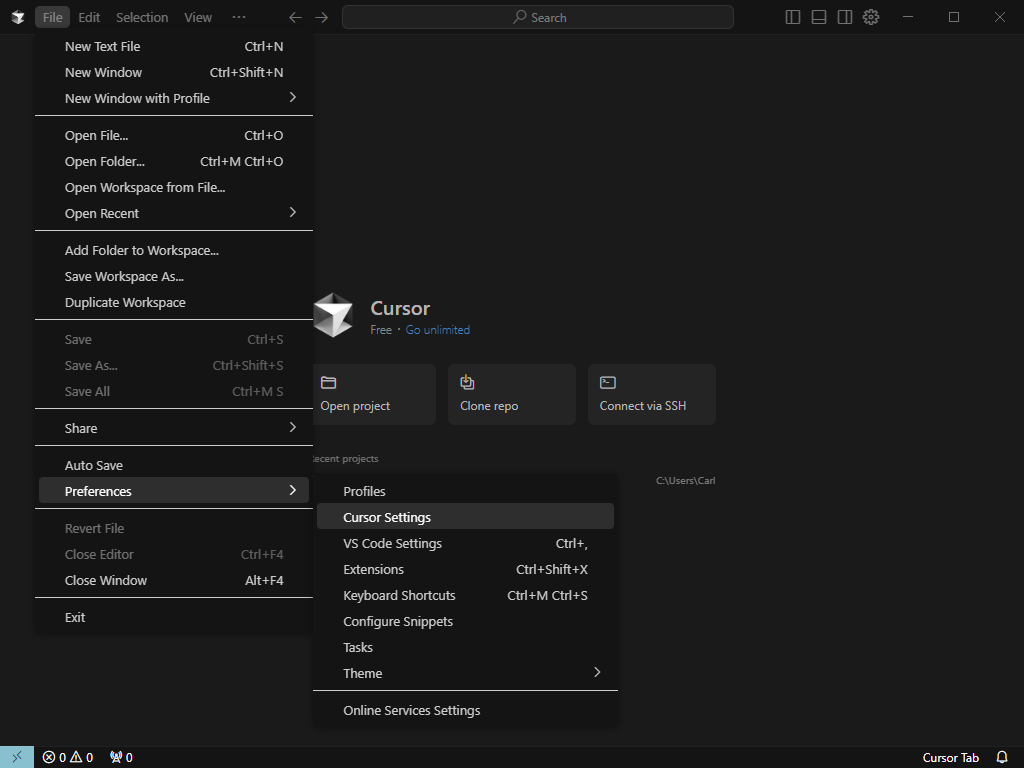Toggle the secondary sidebar layout icon

tap(845, 18)
